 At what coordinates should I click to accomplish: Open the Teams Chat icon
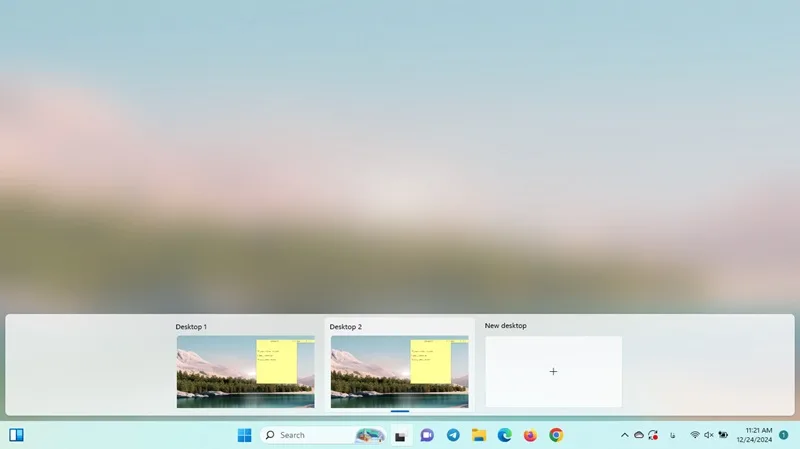pyautogui.click(x=427, y=435)
